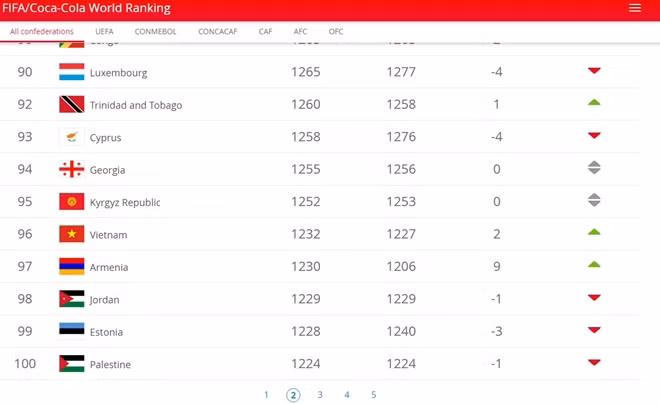Click the Estonia flag icon
660x404 pixels.
coord(72,329)
